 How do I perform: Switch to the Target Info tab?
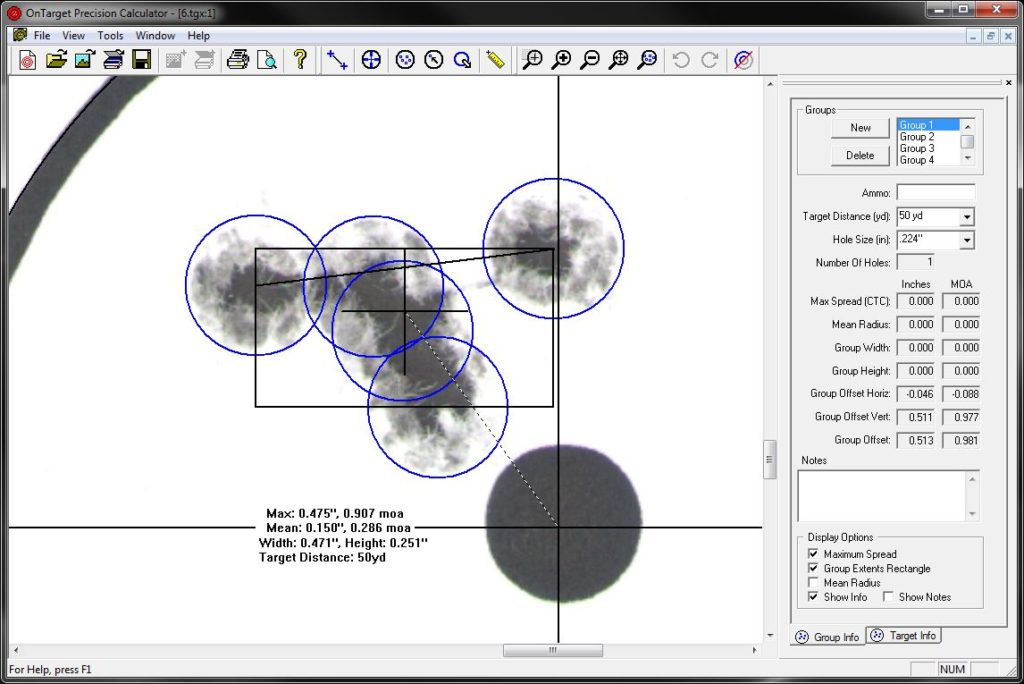pyautogui.click(x=903, y=635)
